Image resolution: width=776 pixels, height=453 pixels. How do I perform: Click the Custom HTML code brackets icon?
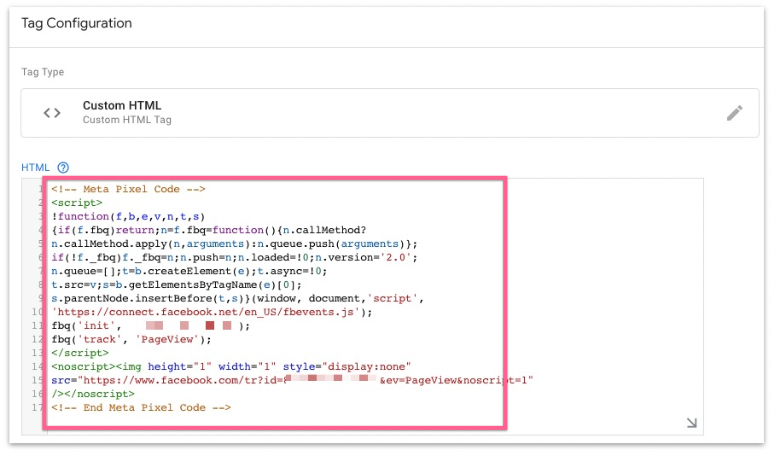52,113
